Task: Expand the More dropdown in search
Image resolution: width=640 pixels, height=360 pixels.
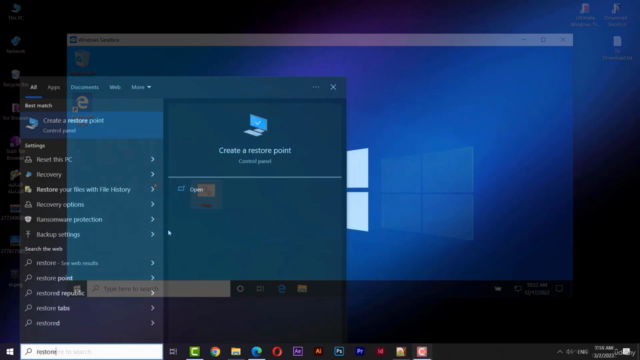Action: pos(141,87)
